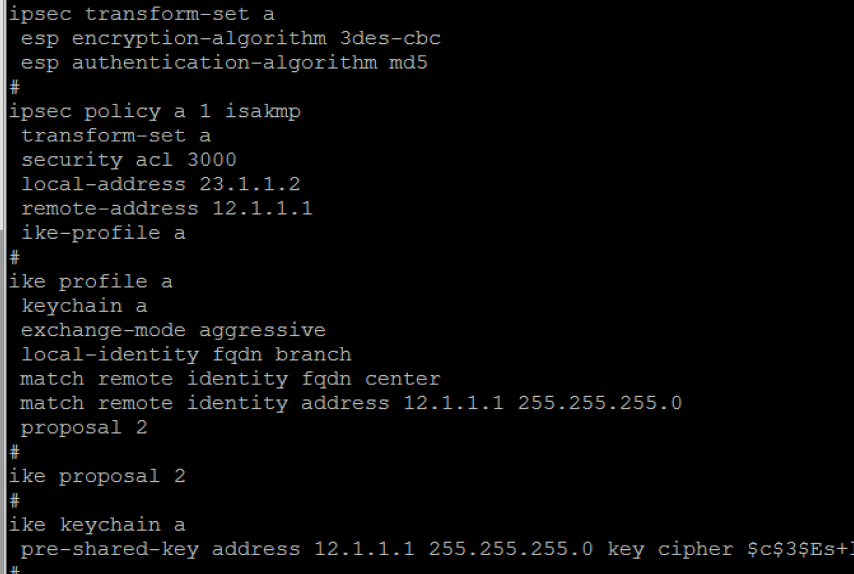Screen dimensions: 854x574
Task: Click 'branch' in the local-identity line
Action: tap(313, 354)
